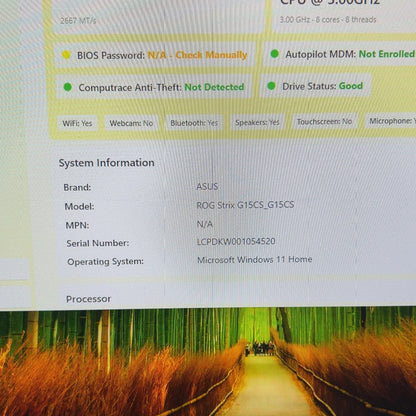Image resolution: width=416 pixels, height=416 pixels.
Task: Click the green Computrace Anti-Theft status dot
Action: click(67, 87)
